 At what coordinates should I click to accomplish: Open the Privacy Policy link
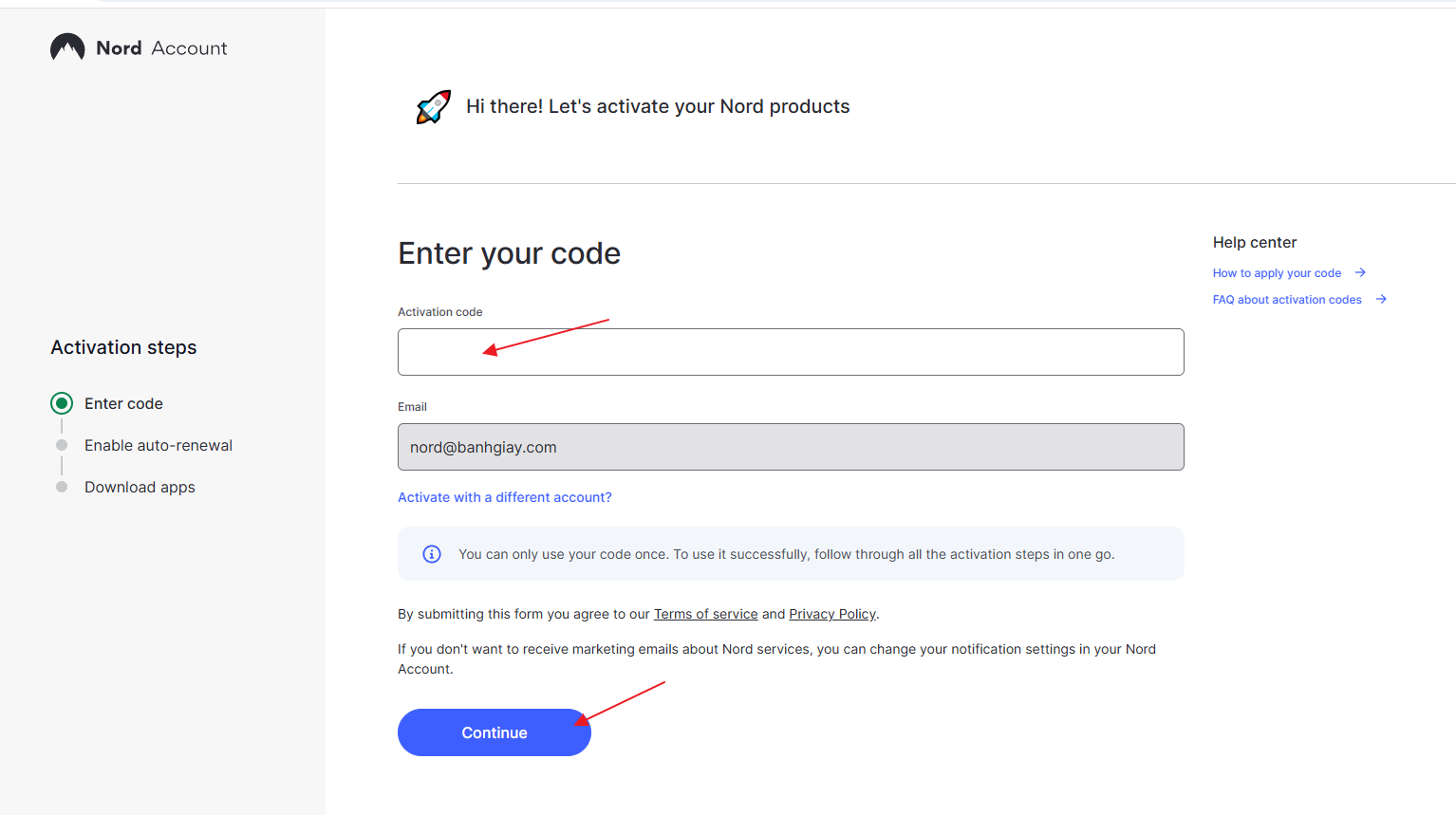tap(831, 614)
